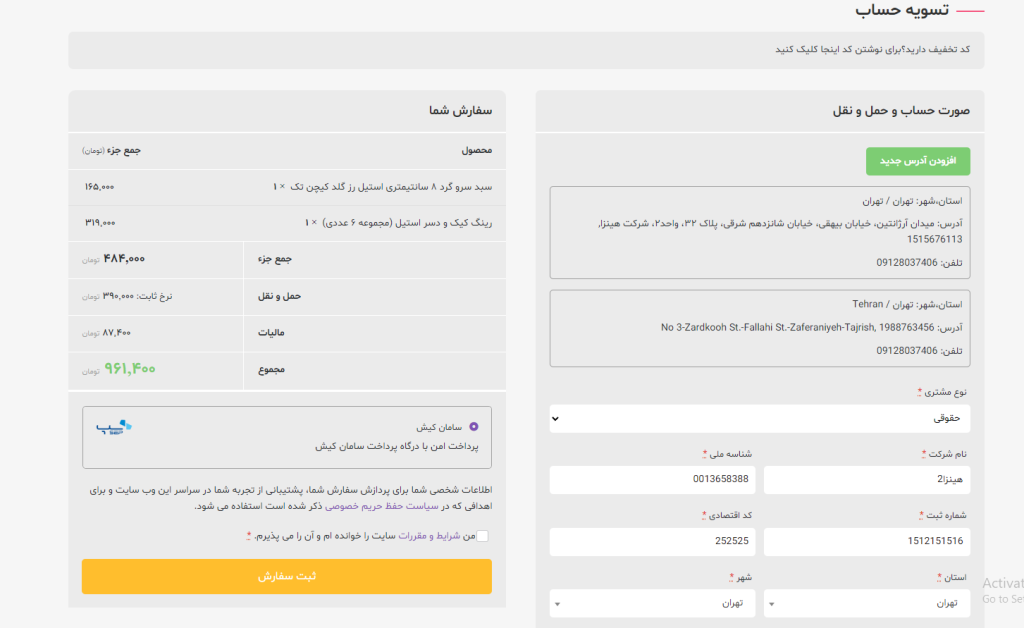Click the national ID field 0013658388
Image resolution: width=1024 pixels, height=628 pixels.
(652, 480)
